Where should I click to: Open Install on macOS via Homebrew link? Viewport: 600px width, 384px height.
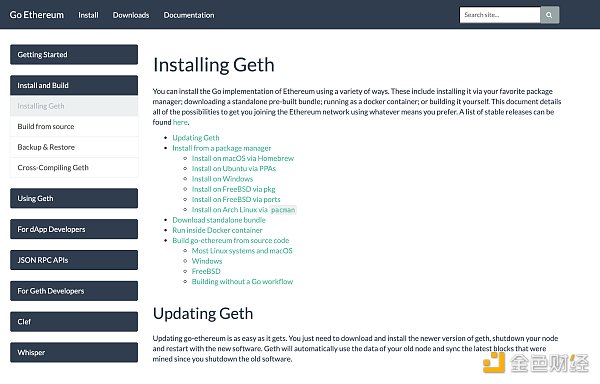[243, 158]
